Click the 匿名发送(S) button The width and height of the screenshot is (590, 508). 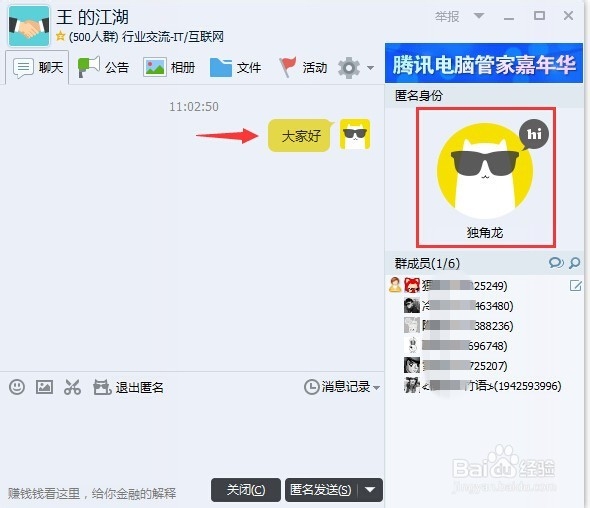point(321,490)
